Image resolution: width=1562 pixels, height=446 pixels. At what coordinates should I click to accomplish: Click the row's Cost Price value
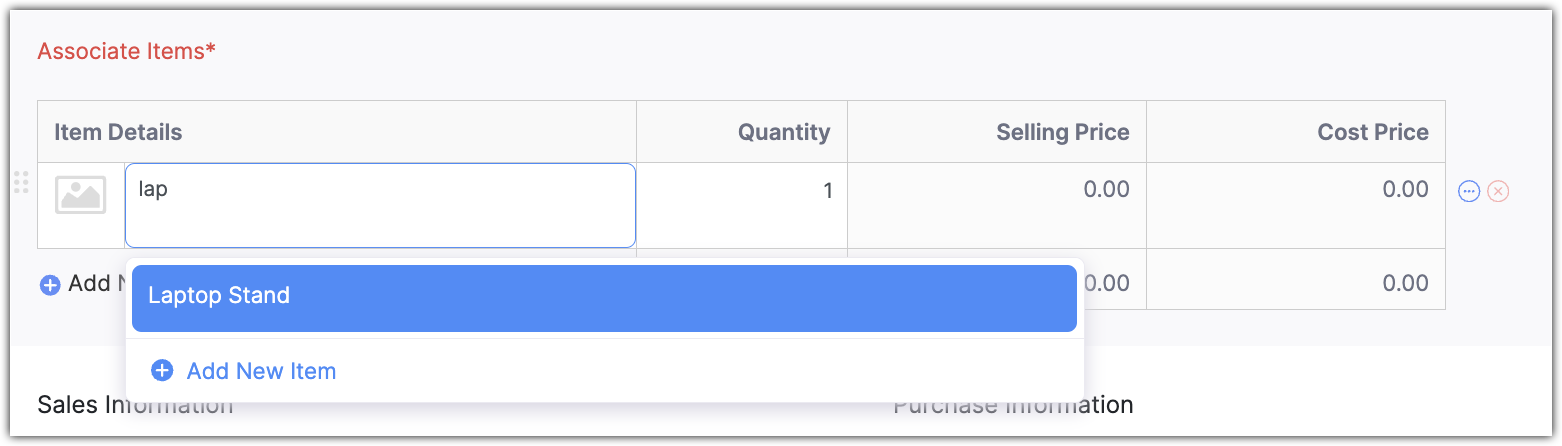(x=1405, y=189)
